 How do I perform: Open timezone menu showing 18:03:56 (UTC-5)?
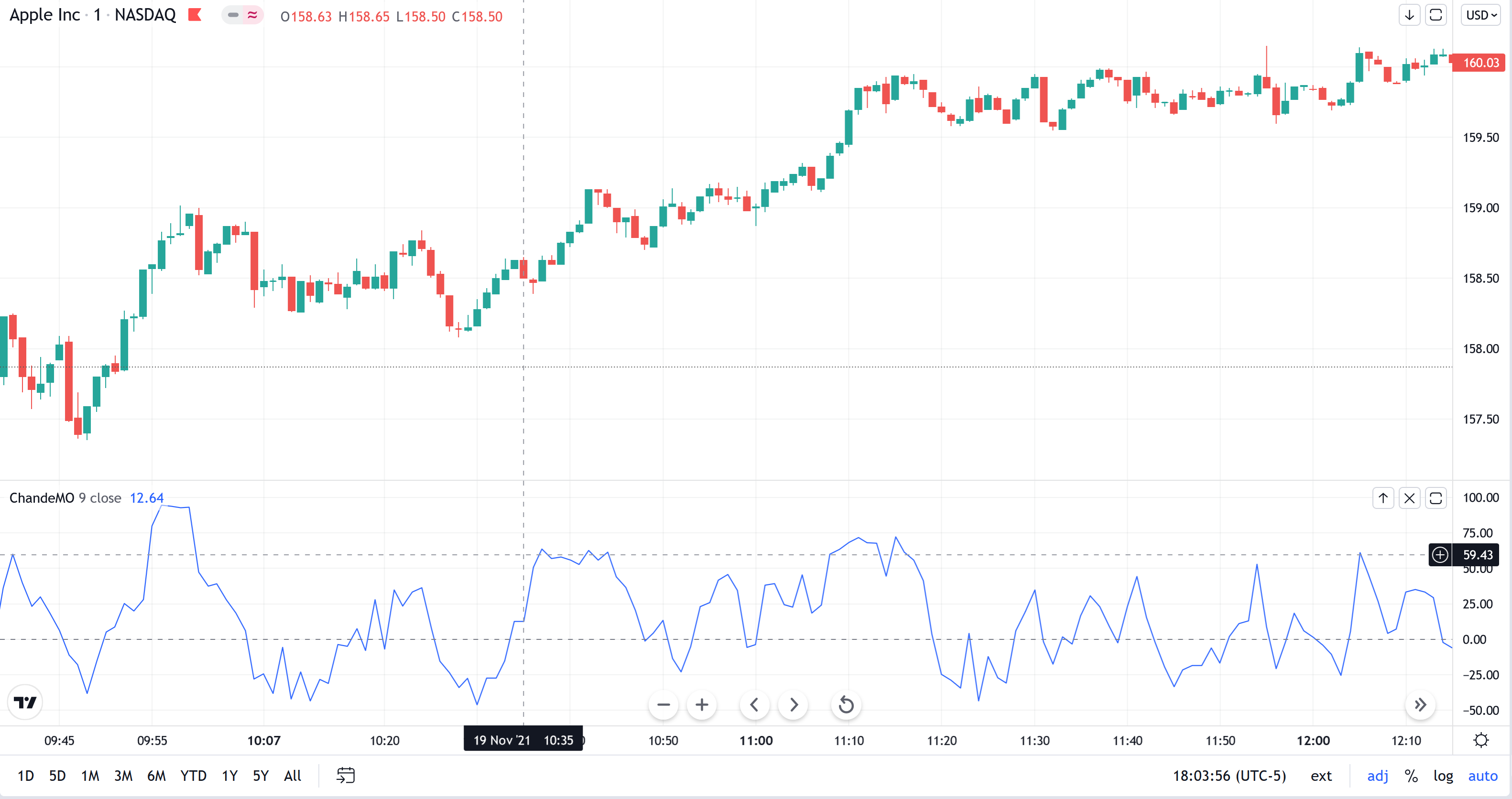click(1229, 776)
